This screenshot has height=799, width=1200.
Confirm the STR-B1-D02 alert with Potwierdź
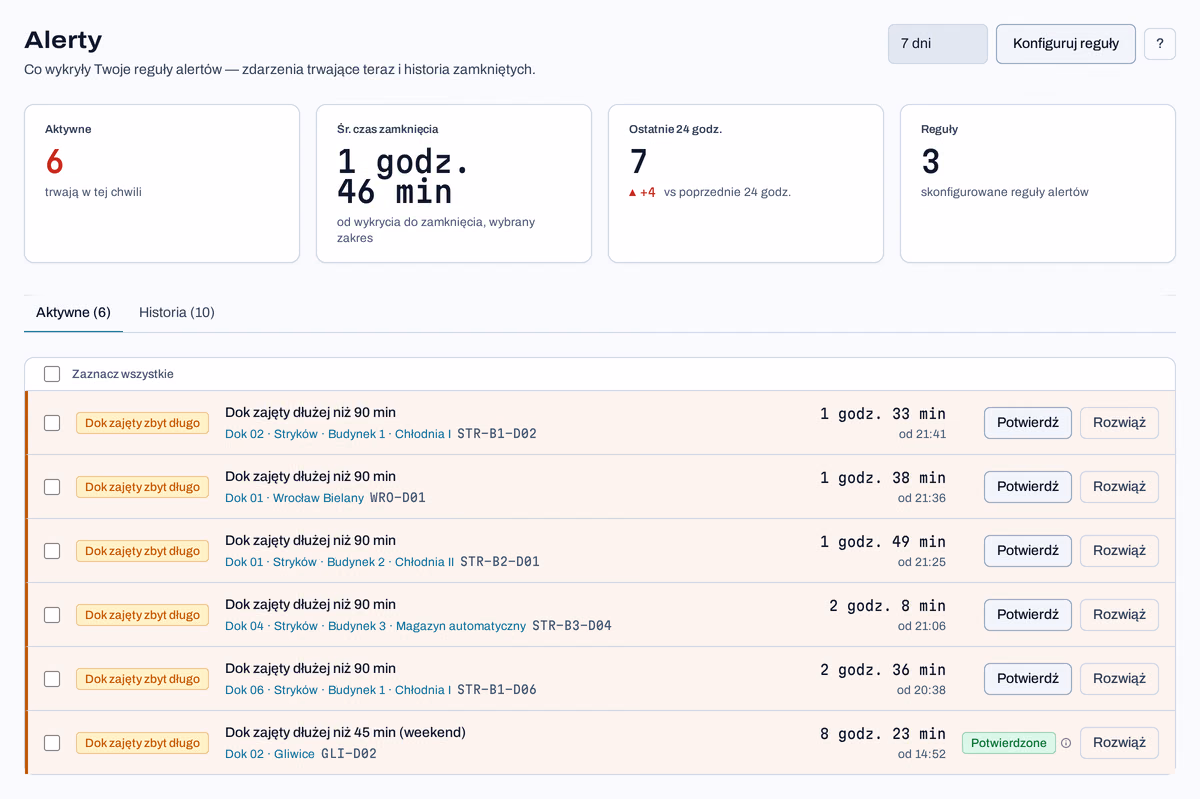tap(1028, 423)
